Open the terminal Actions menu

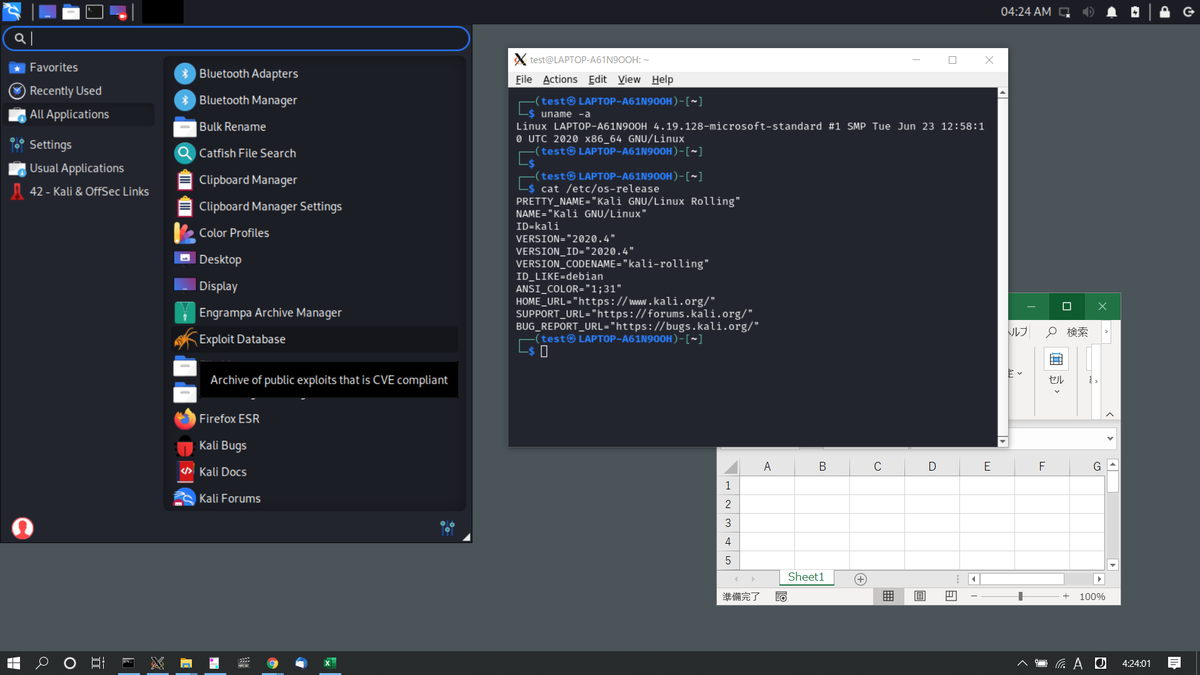point(560,79)
